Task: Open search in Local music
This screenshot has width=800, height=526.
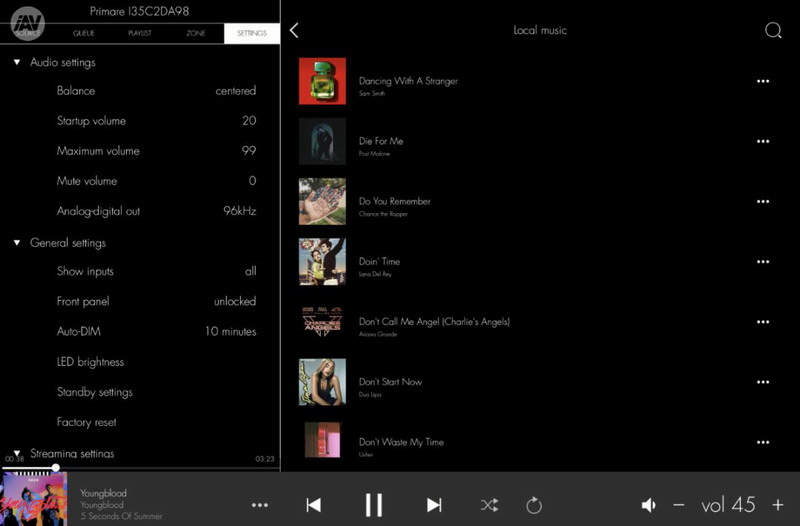Action: [x=773, y=31]
